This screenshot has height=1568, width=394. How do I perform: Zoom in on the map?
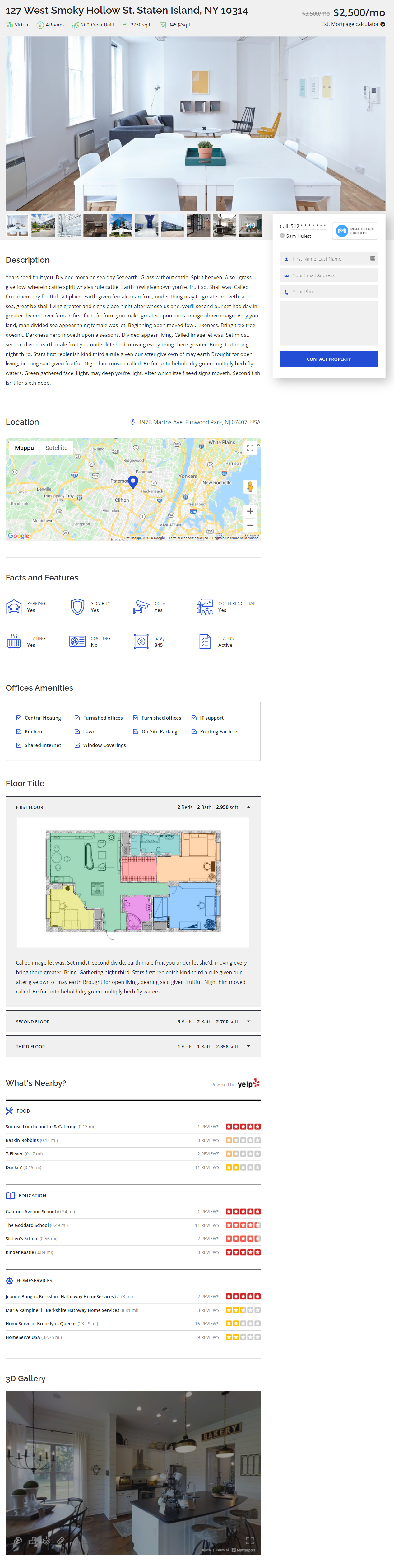point(250,511)
